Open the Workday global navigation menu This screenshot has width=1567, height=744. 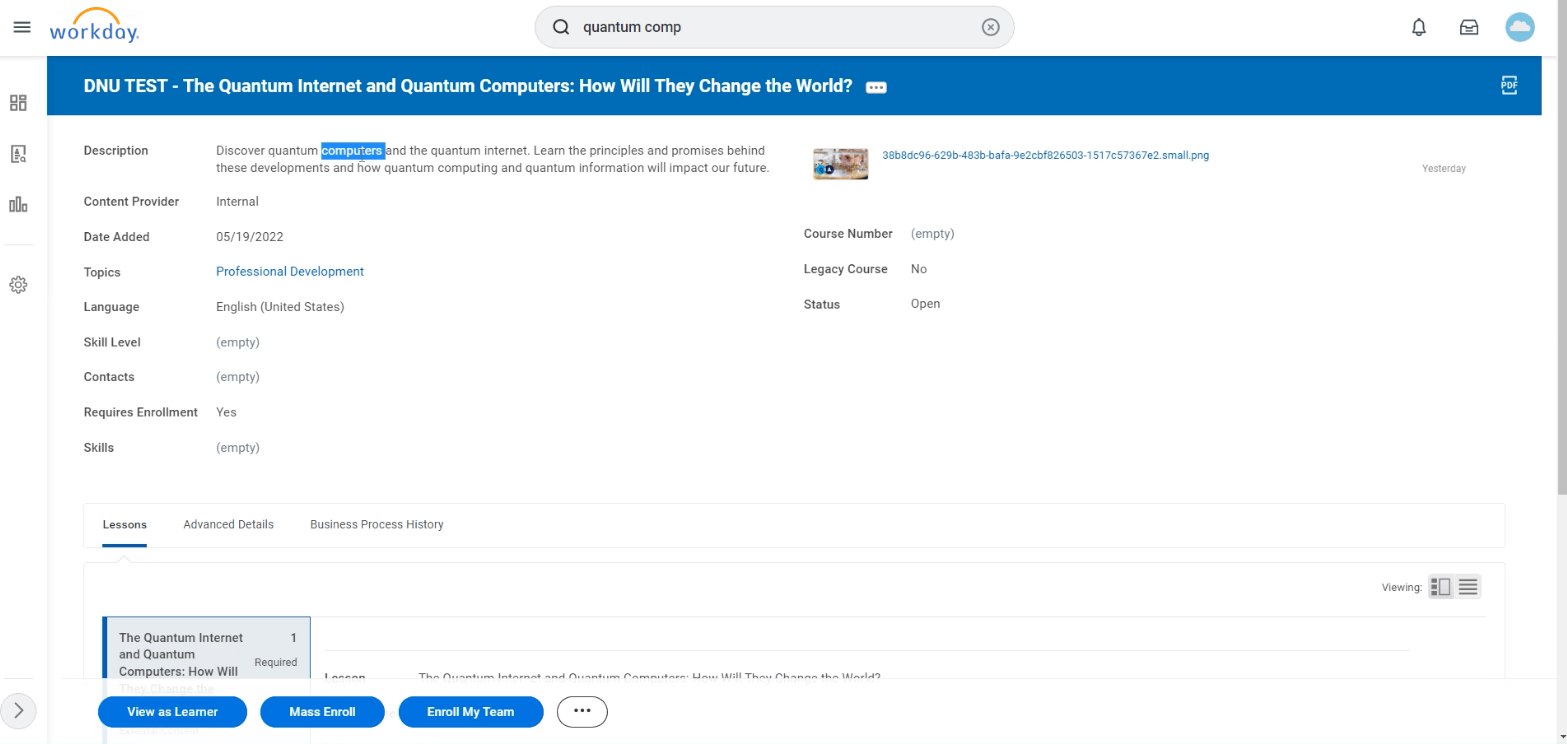coord(21,27)
